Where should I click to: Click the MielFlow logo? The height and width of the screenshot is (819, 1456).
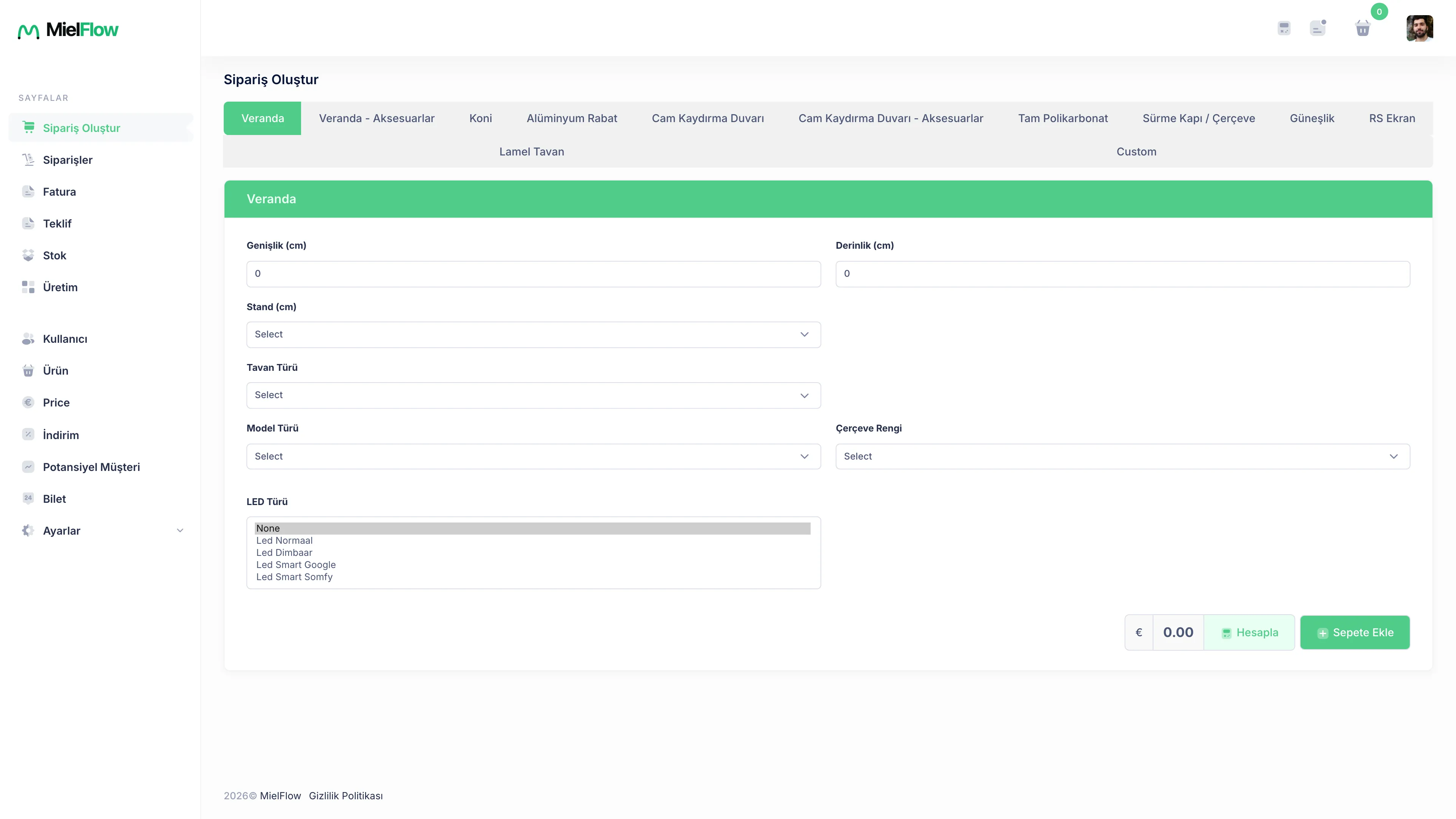pos(68,30)
